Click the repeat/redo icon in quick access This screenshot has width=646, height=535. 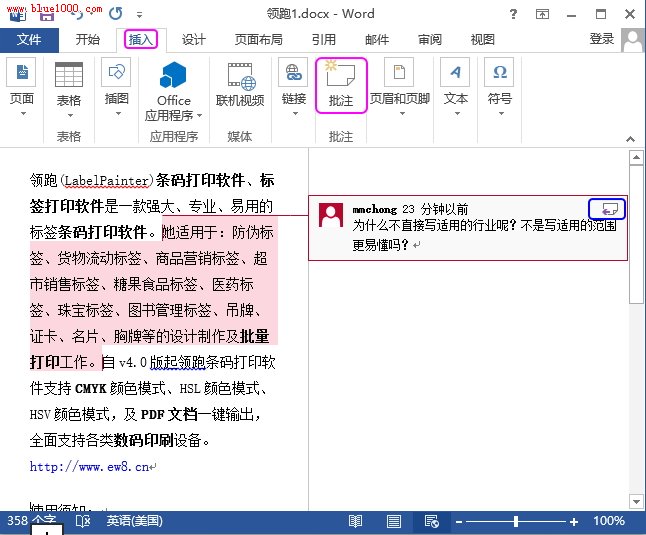pyautogui.click(x=116, y=14)
